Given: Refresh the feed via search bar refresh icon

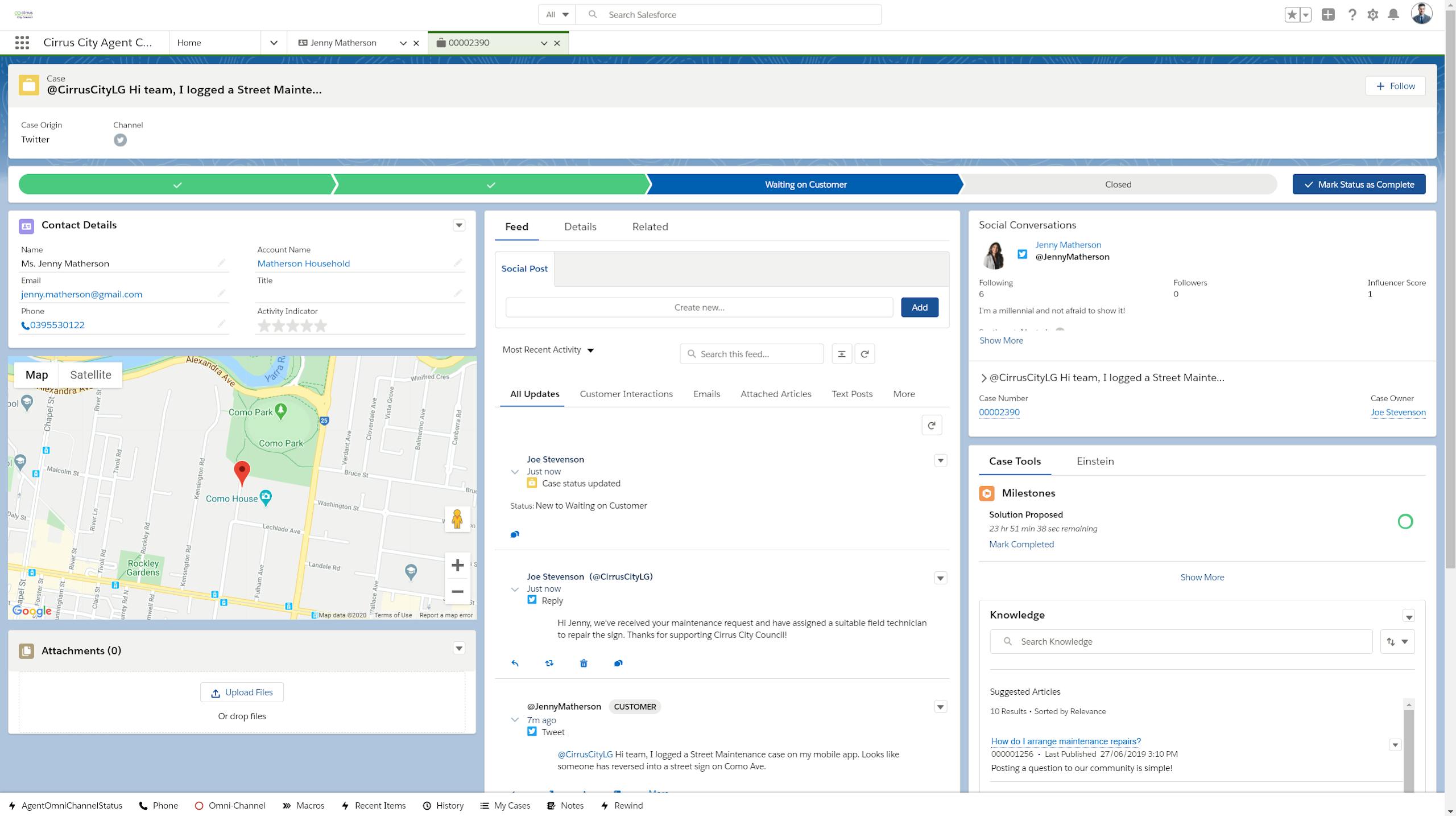Looking at the screenshot, I should [864, 354].
